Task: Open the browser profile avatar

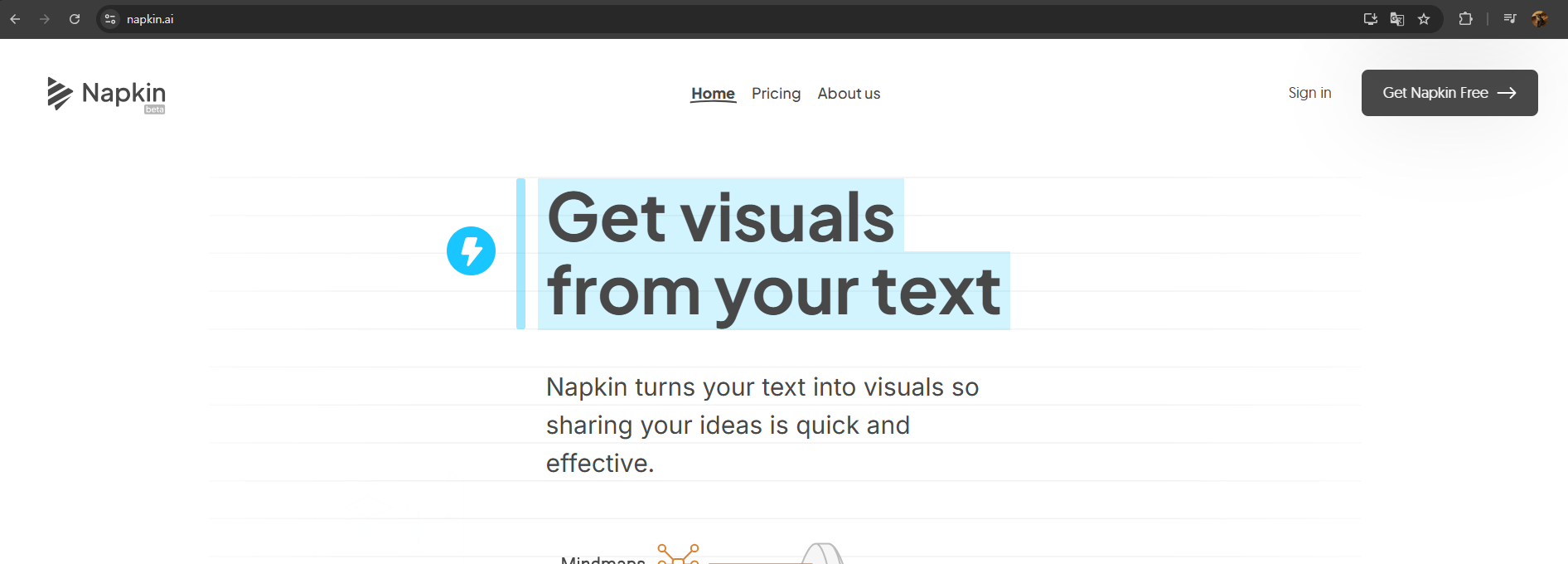Action: (x=1540, y=19)
